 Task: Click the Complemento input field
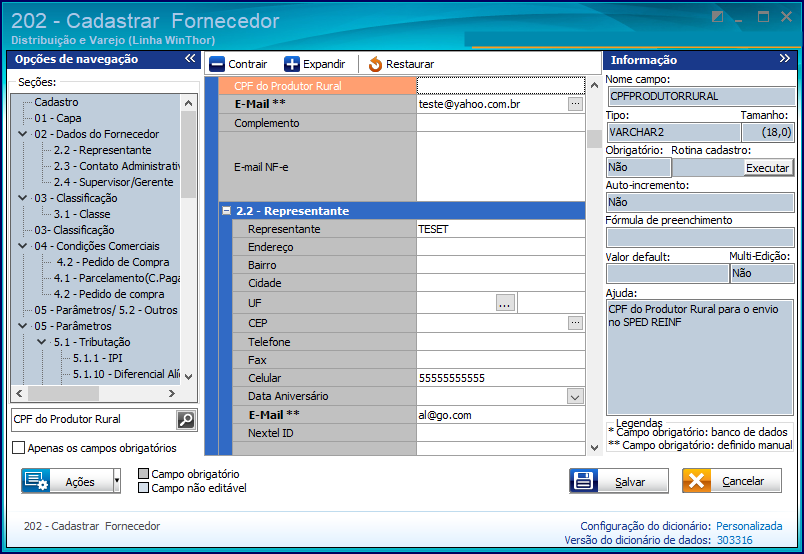(x=500, y=123)
